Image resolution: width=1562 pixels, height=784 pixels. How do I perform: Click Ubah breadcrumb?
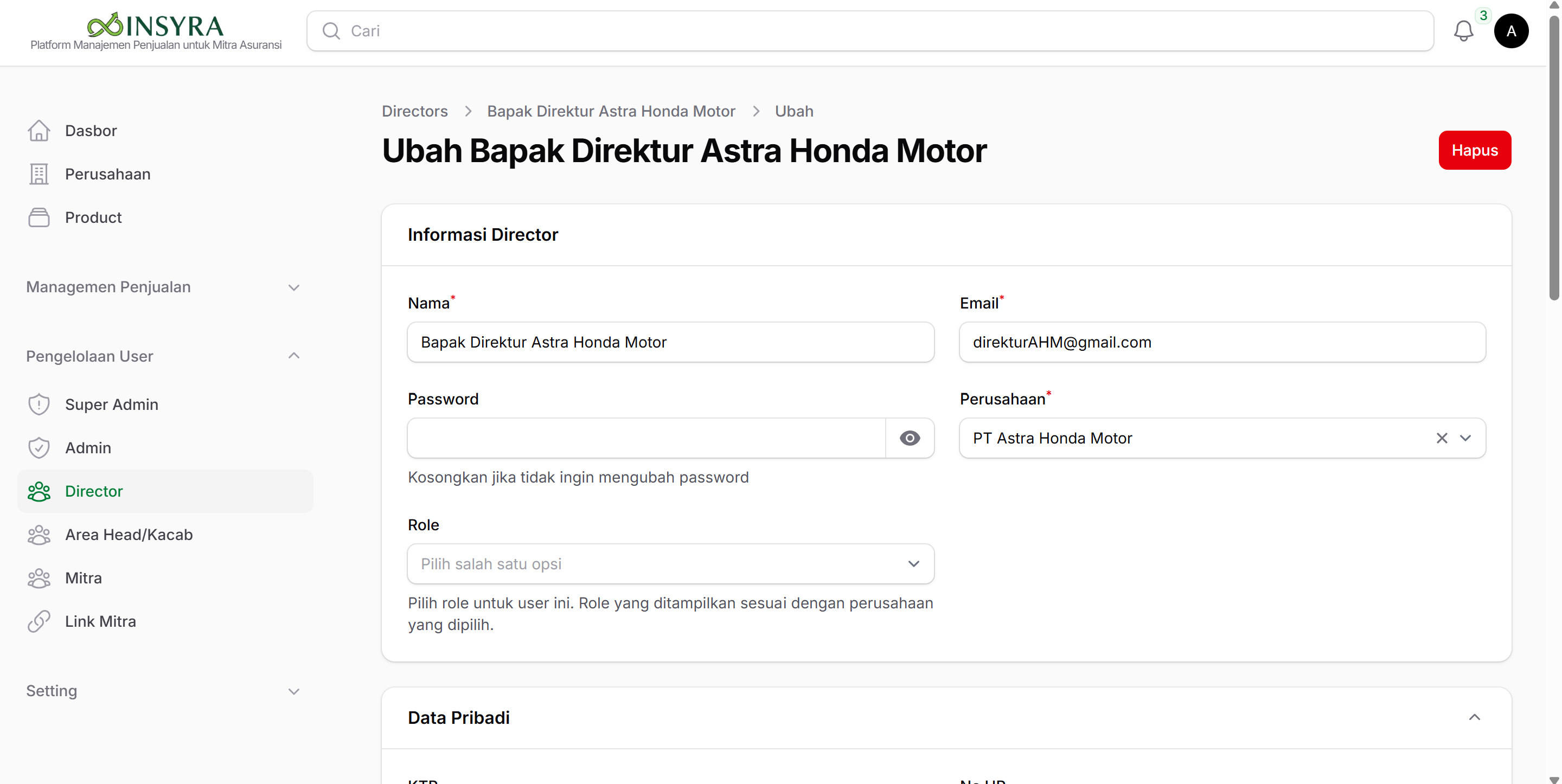[793, 111]
